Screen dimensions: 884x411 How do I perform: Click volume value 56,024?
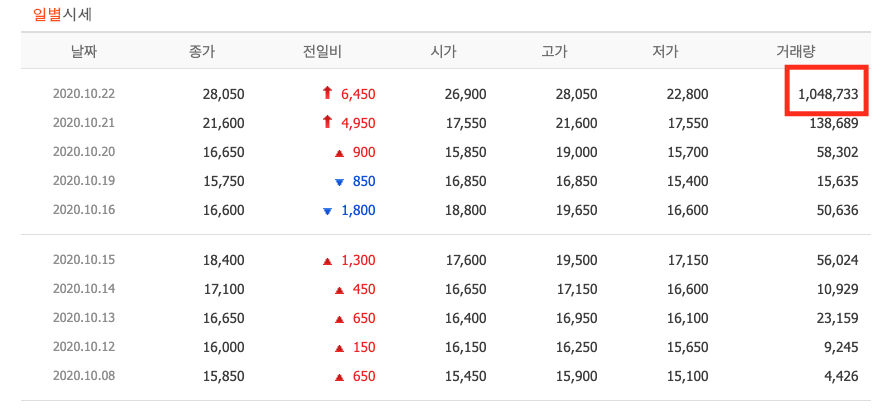839,260
